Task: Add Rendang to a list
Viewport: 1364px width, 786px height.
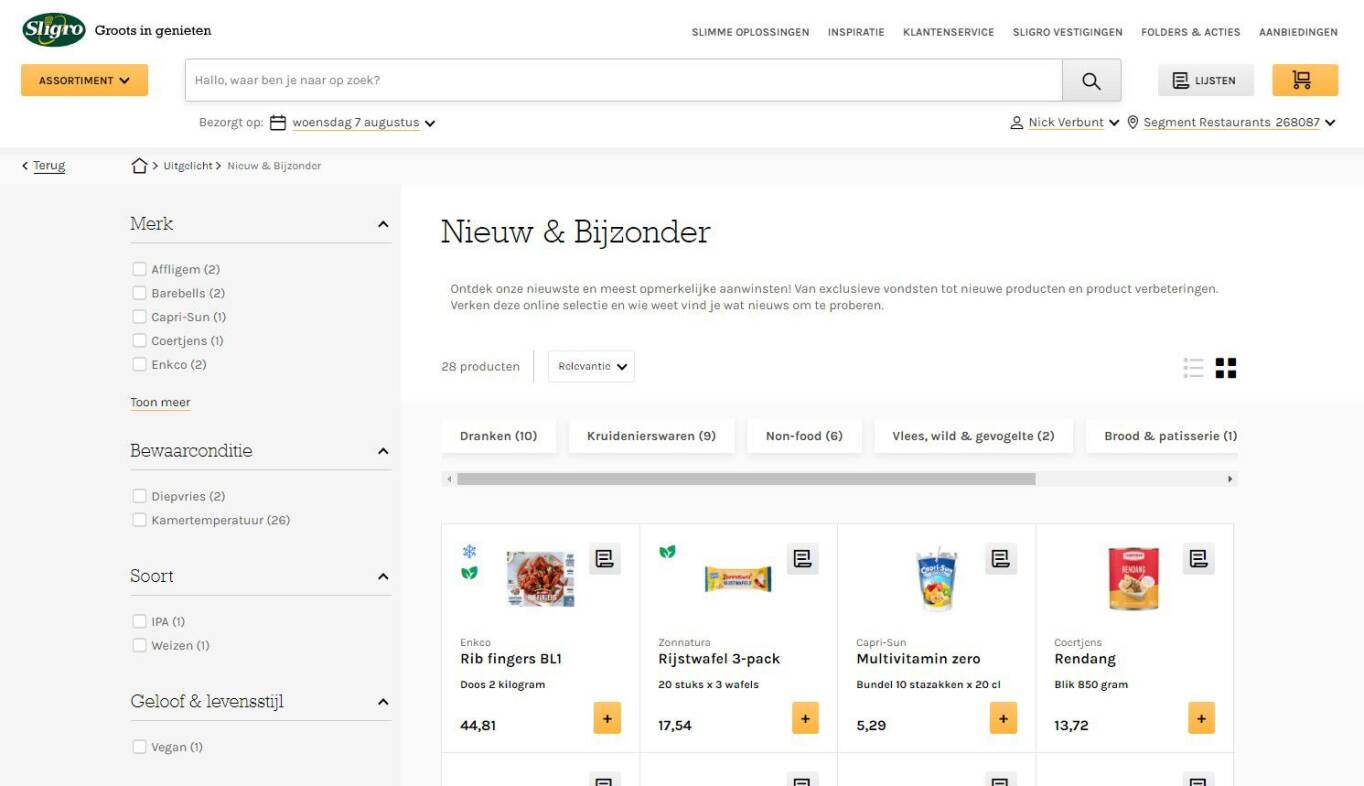Action: 1199,559
